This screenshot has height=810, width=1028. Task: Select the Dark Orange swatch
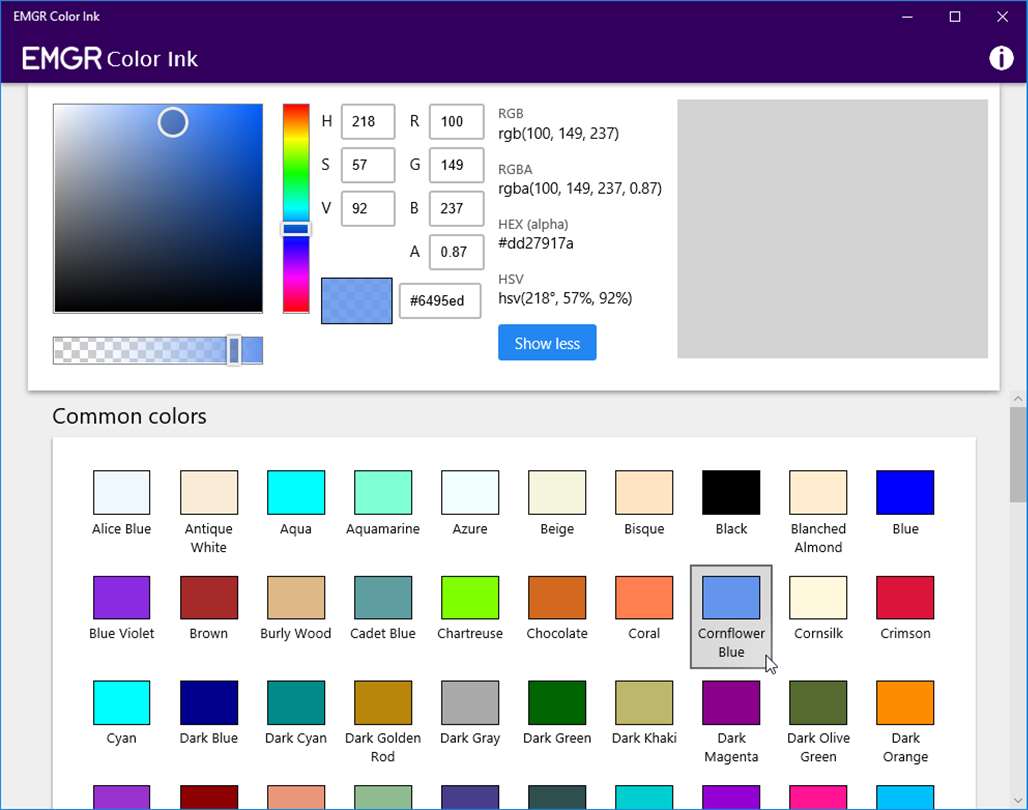[x=905, y=702]
